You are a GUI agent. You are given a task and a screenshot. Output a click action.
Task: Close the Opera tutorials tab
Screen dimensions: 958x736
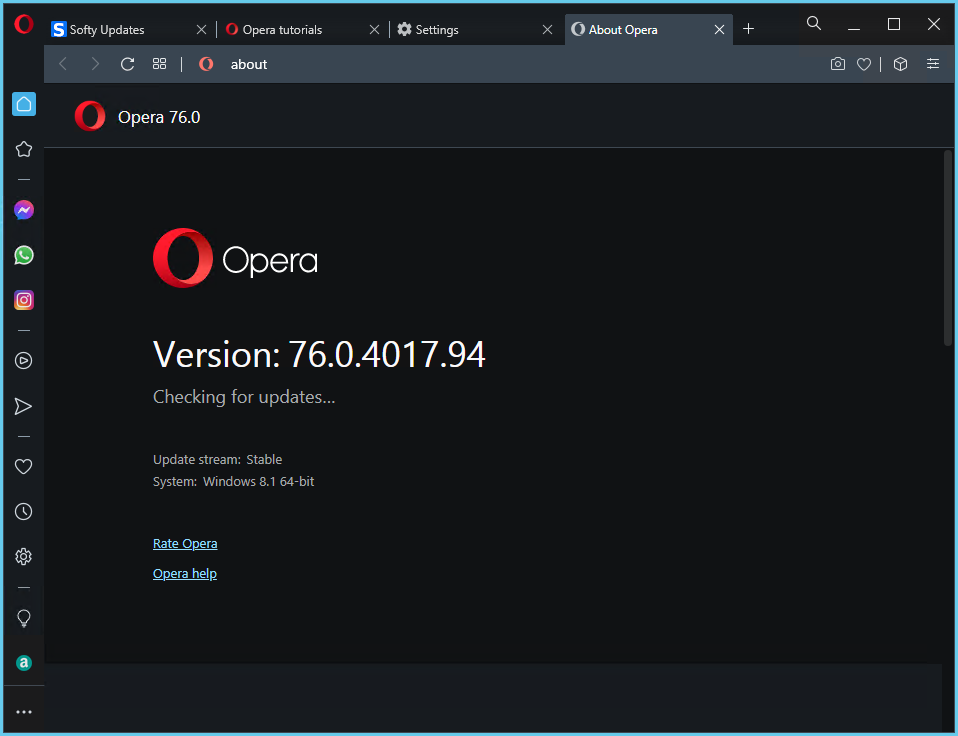click(375, 29)
